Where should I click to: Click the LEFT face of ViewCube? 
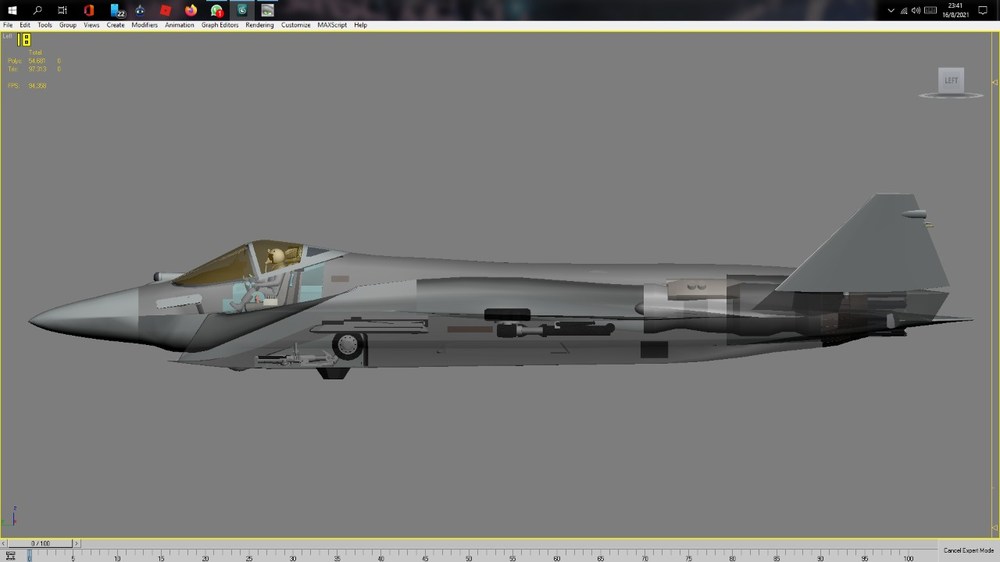[951, 80]
